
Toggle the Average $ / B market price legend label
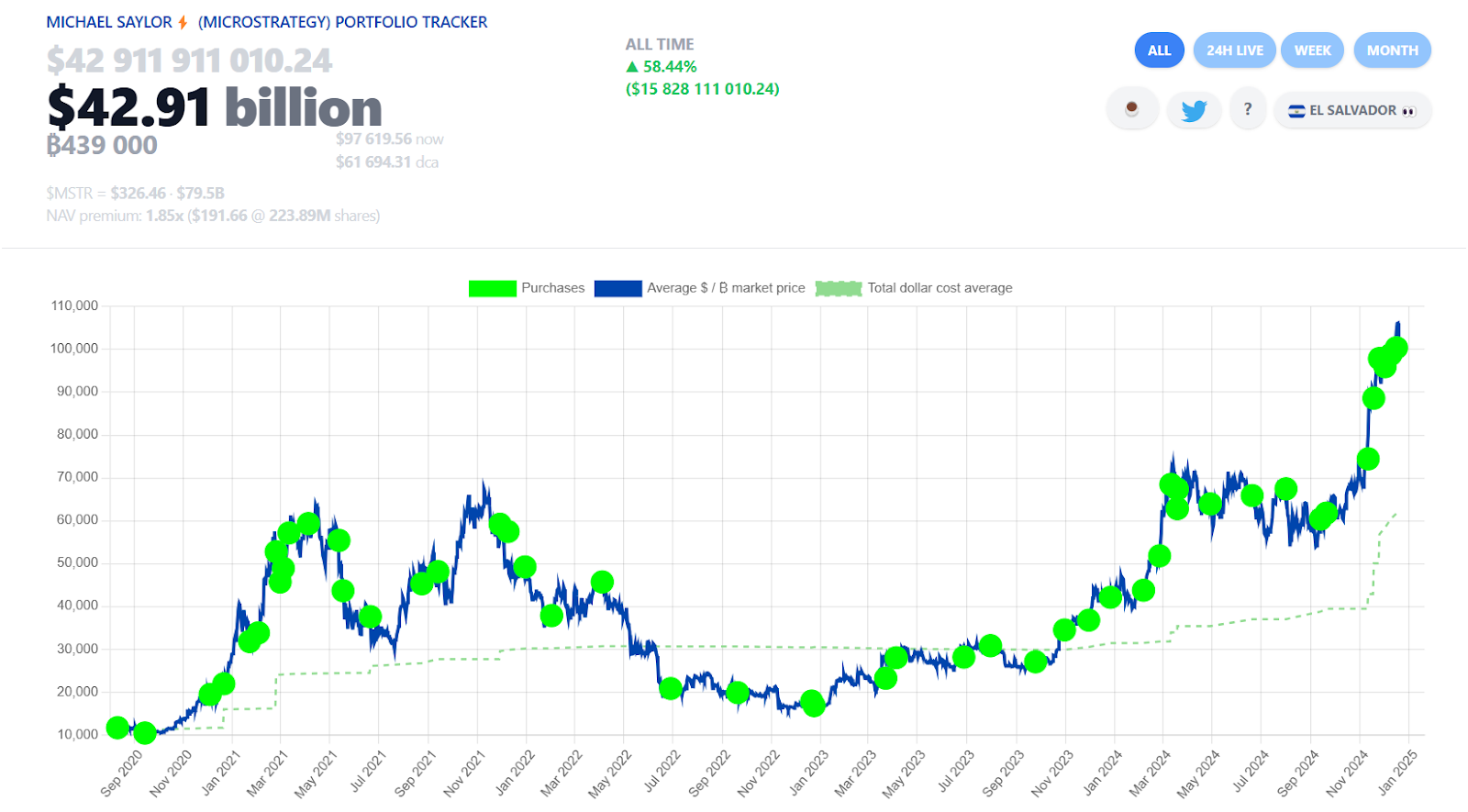(x=726, y=288)
